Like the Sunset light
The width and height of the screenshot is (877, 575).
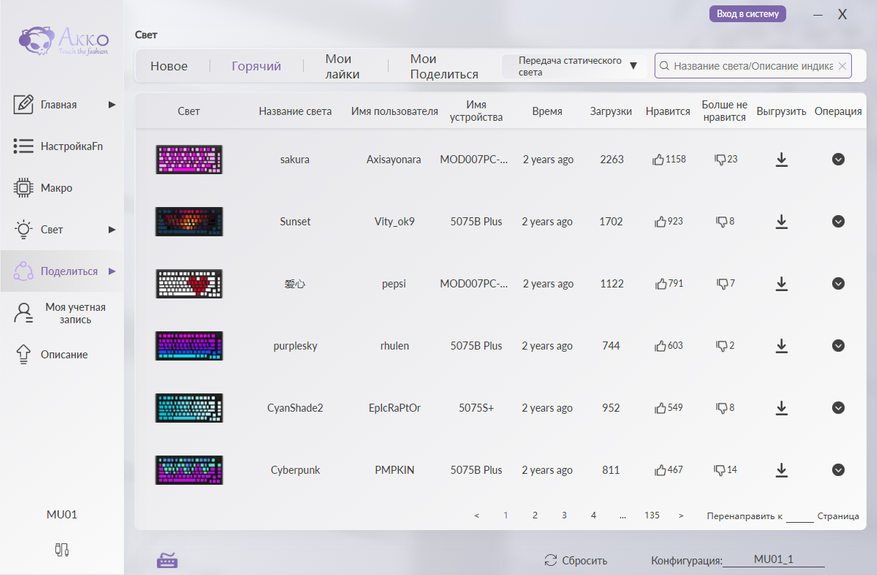(x=660, y=222)
